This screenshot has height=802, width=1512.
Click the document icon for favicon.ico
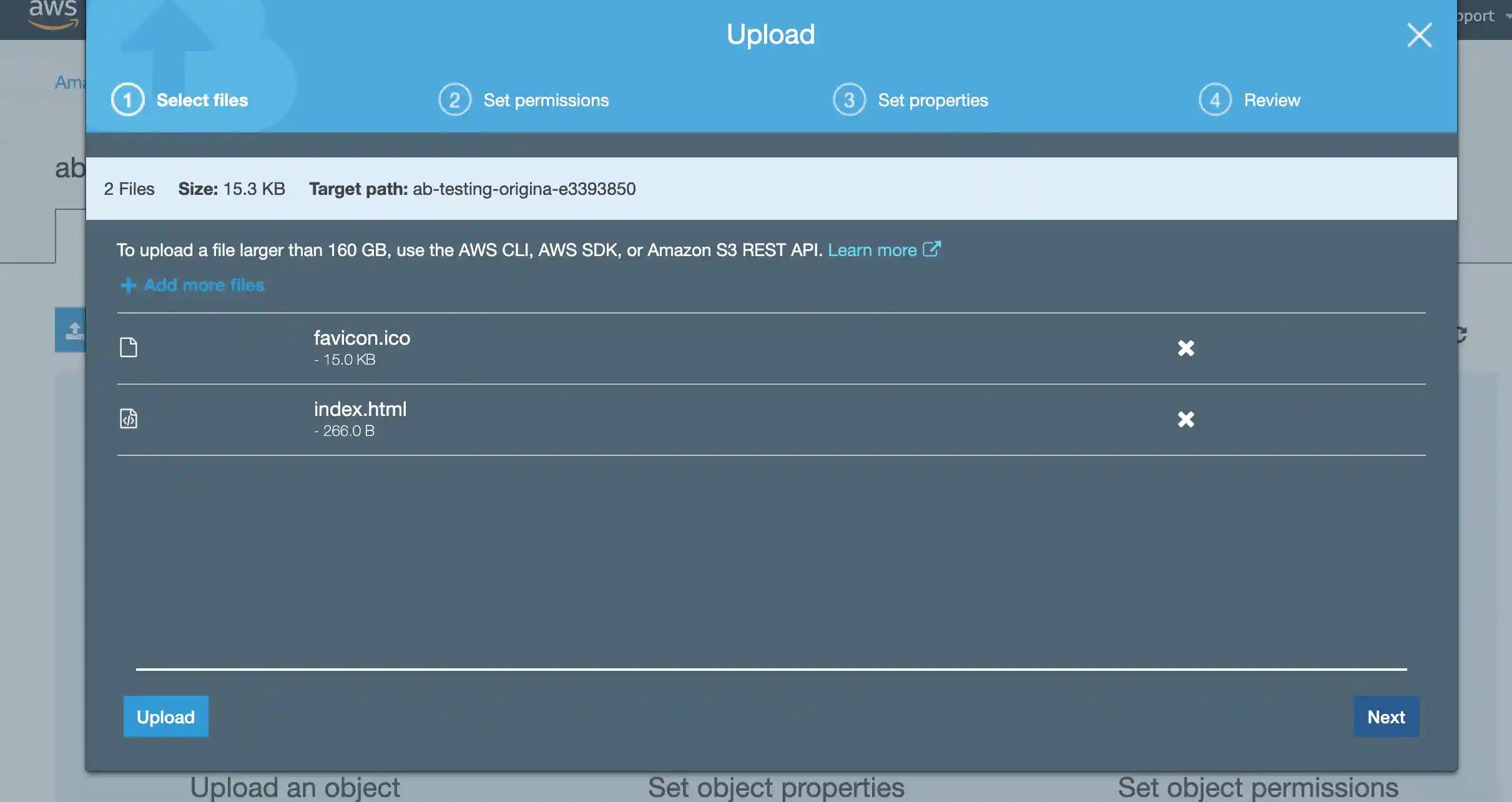(129, 347)
